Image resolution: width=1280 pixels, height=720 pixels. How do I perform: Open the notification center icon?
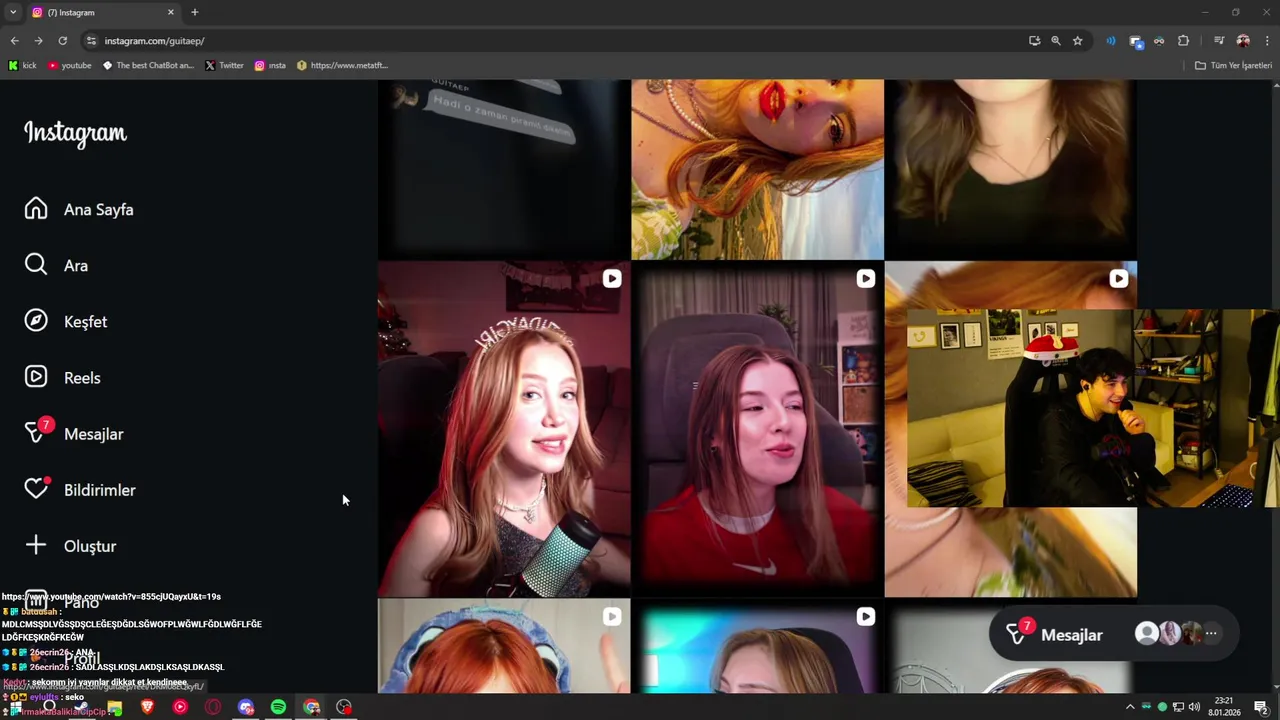[1261, 707]
